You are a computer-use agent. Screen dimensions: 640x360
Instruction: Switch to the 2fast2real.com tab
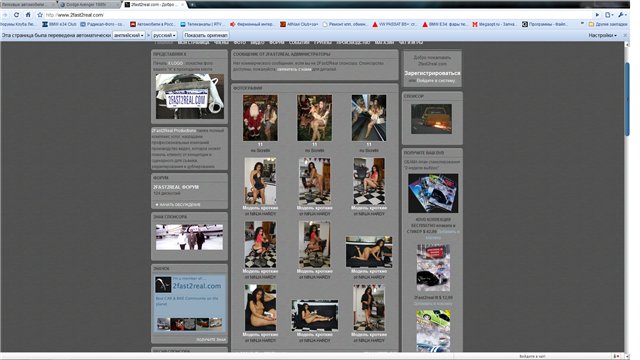[x=154, y=4]
